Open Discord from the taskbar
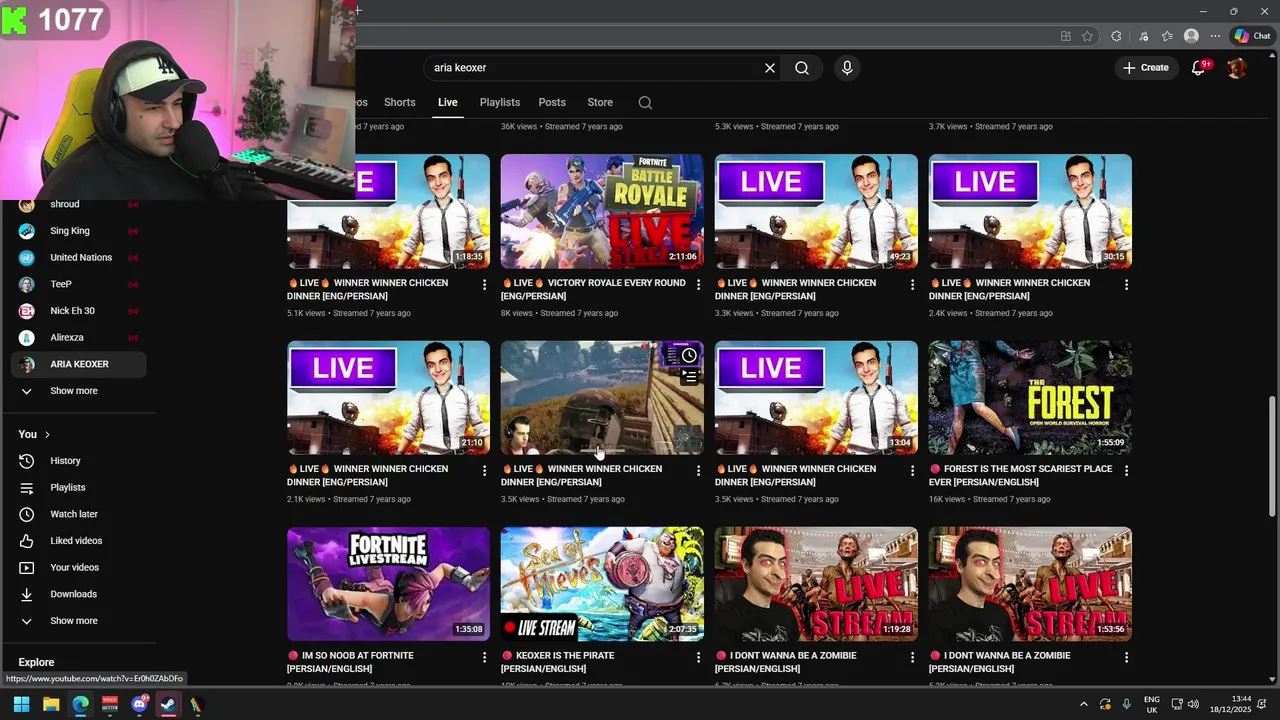The width and height of the screenshot is (1280, 720). (139, 704)
